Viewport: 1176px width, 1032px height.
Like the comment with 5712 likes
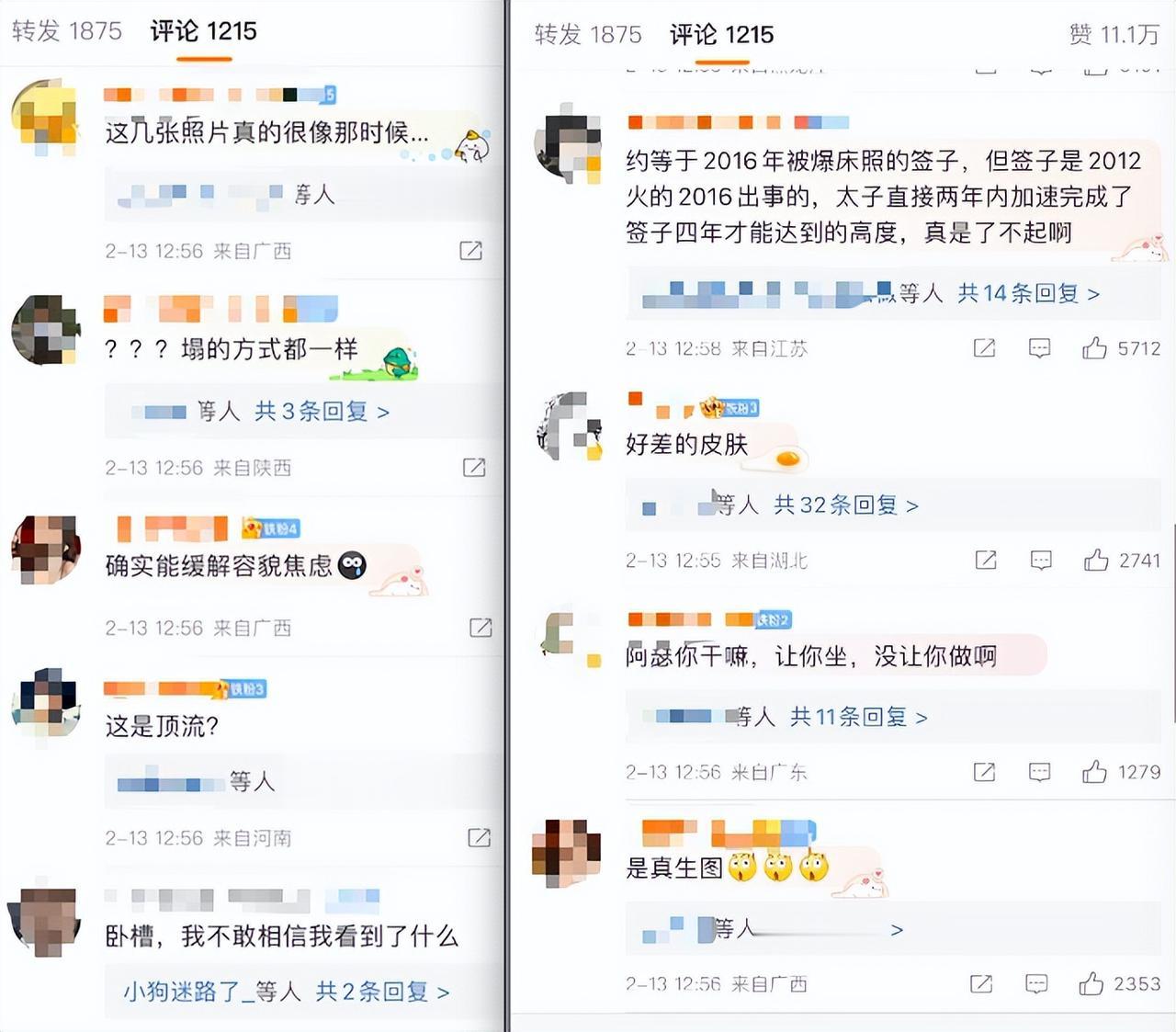(1094, 347)
